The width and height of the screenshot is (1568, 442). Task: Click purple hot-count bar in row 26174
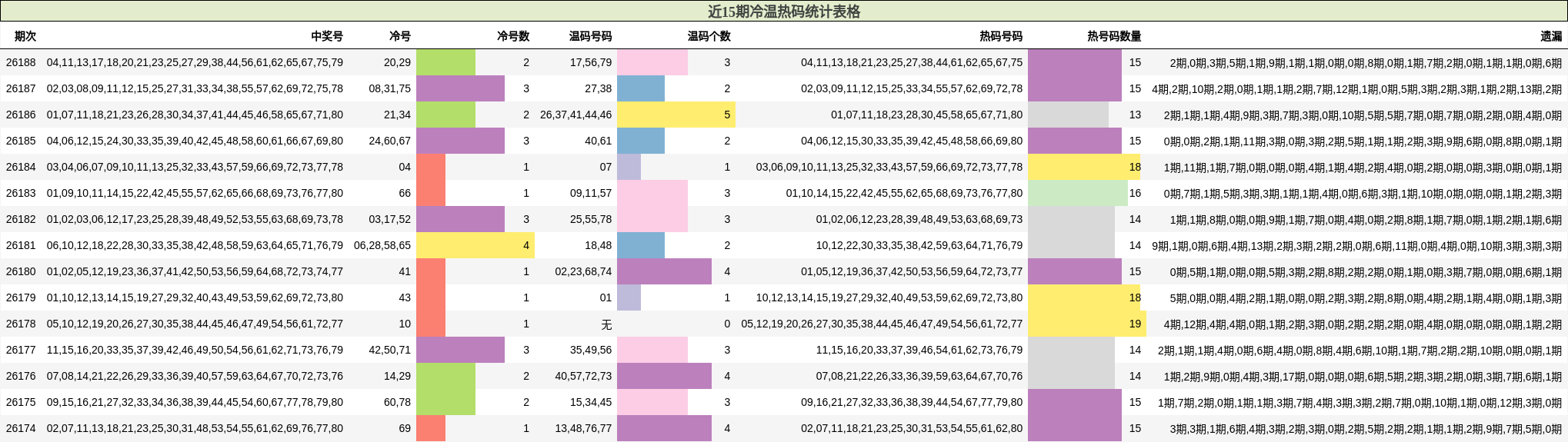pyautogui.click(x=1074, y=428)
